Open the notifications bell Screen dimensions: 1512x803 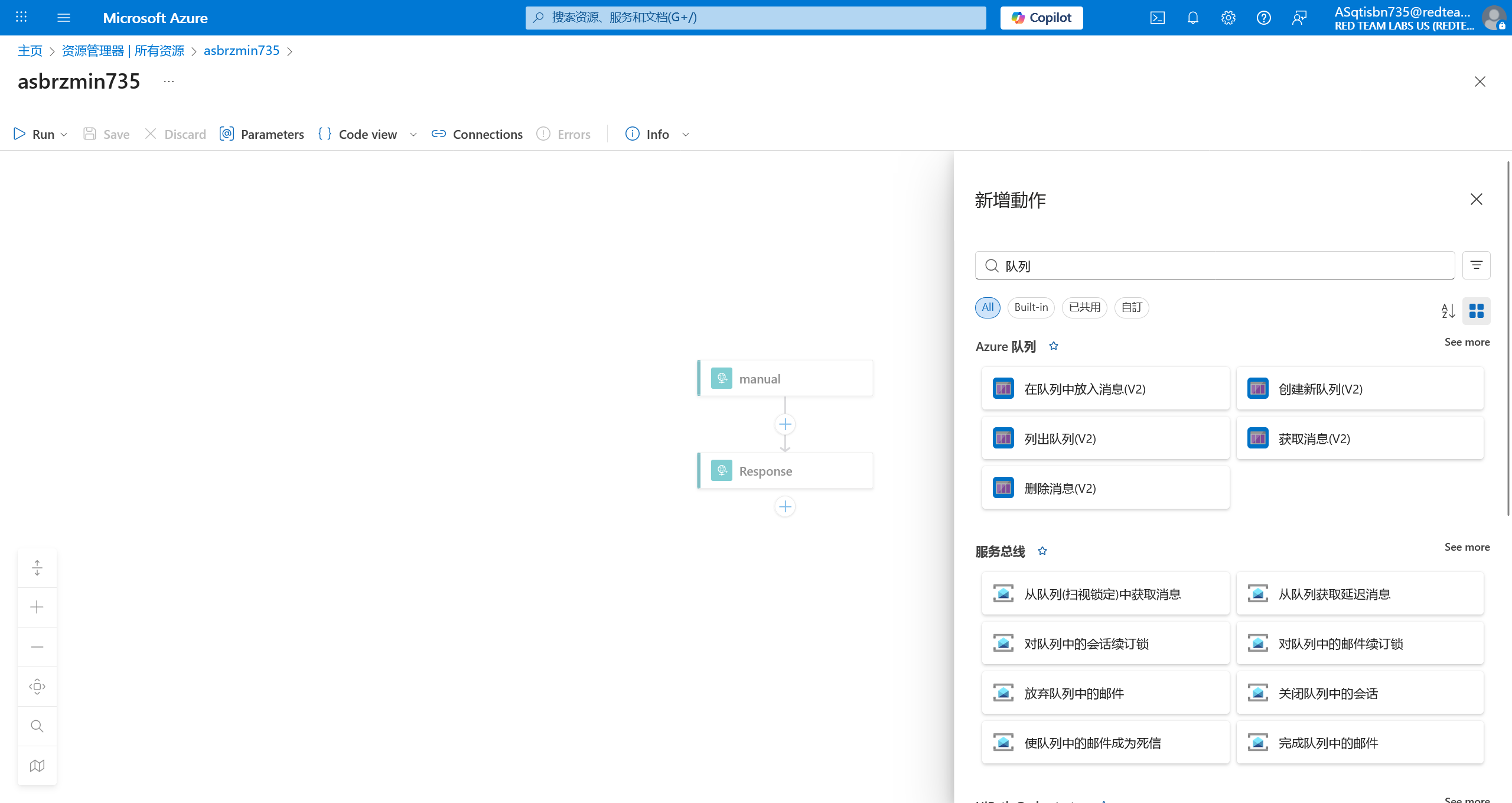[x=1192, y=18]
